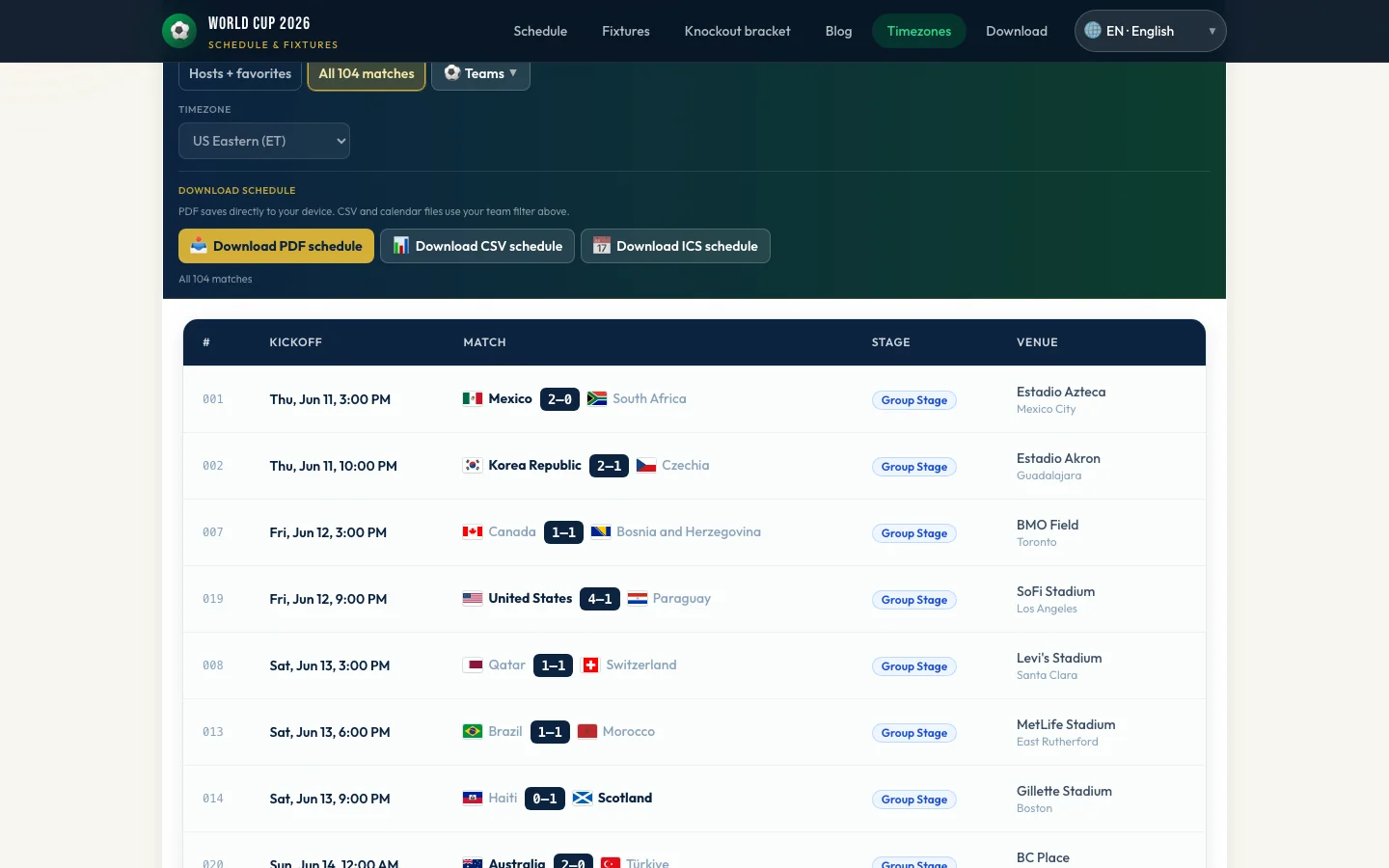Click the Morocco flag icon
The height and width of the screenshot is (868, 1389).
[587, 731]
